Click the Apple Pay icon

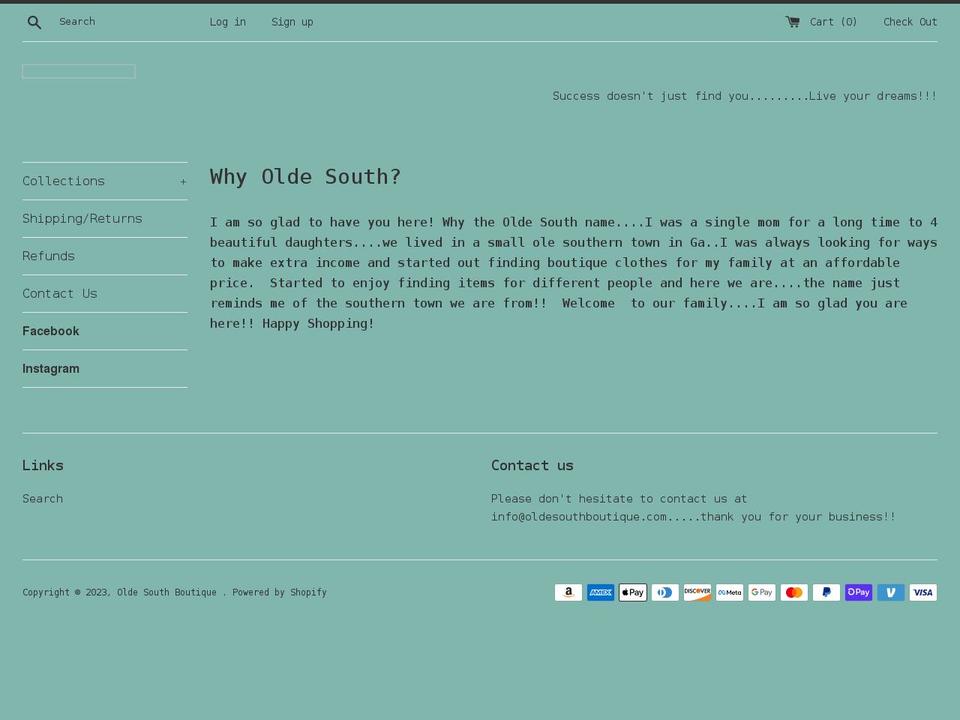click(632, 592)
